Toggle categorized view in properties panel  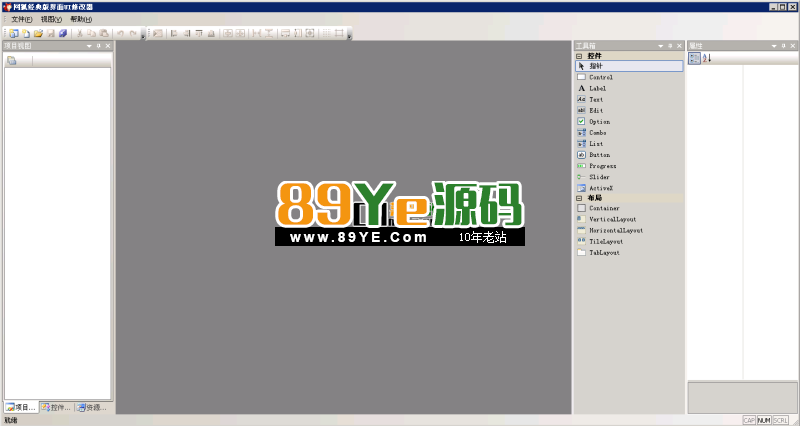[694, 58]
